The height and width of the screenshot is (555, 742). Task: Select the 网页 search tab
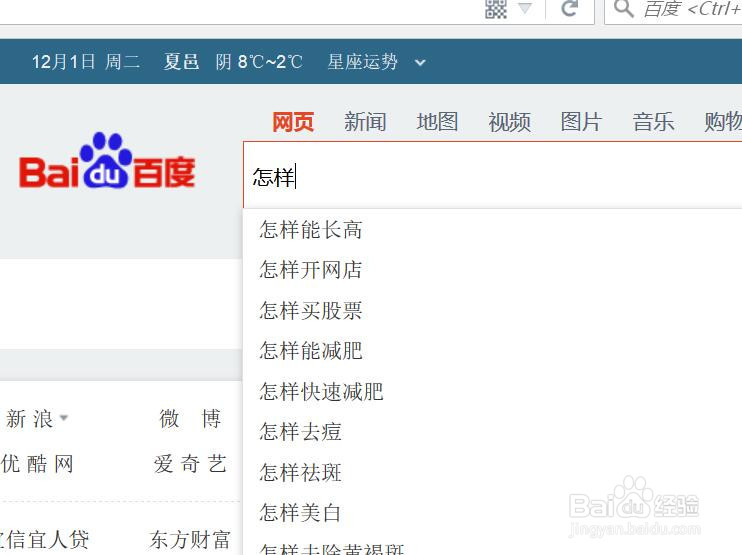coord(293,122)
